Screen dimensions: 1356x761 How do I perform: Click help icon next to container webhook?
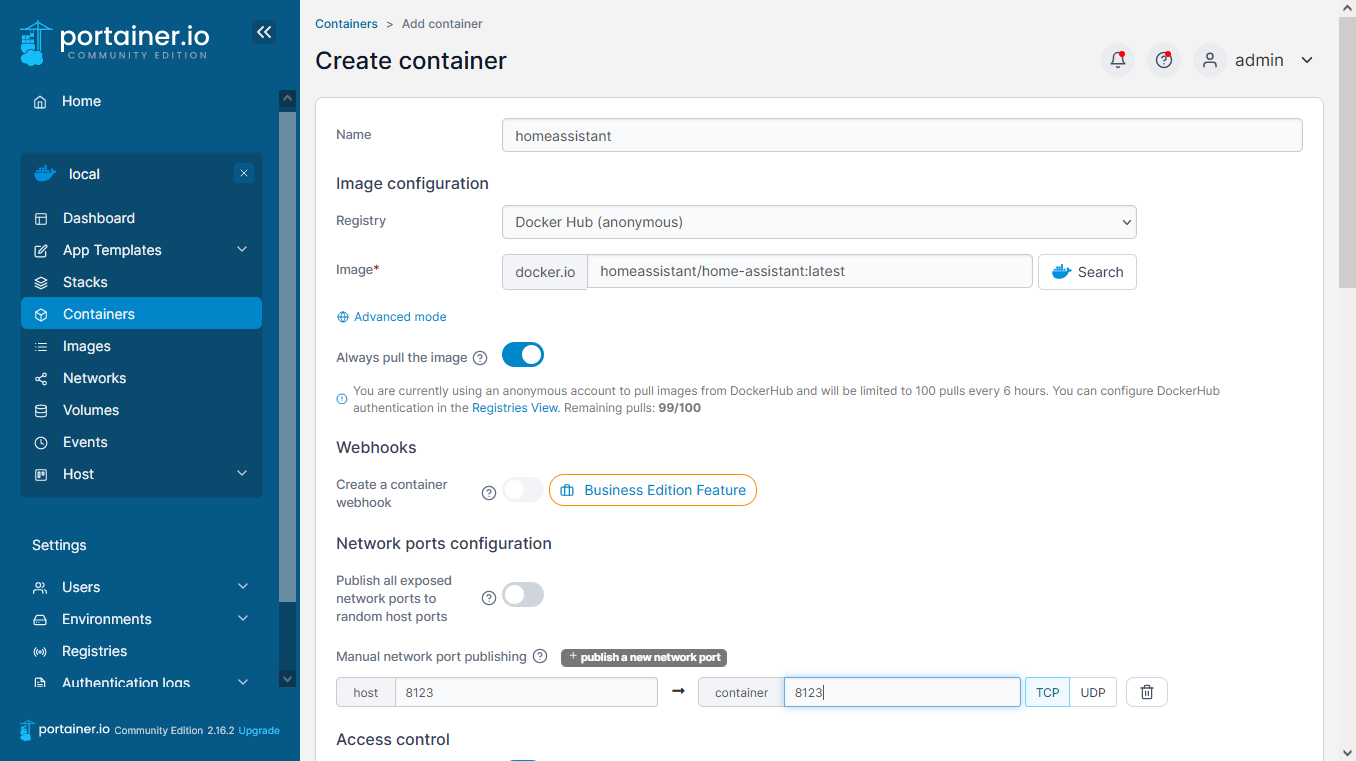[489, 493]
